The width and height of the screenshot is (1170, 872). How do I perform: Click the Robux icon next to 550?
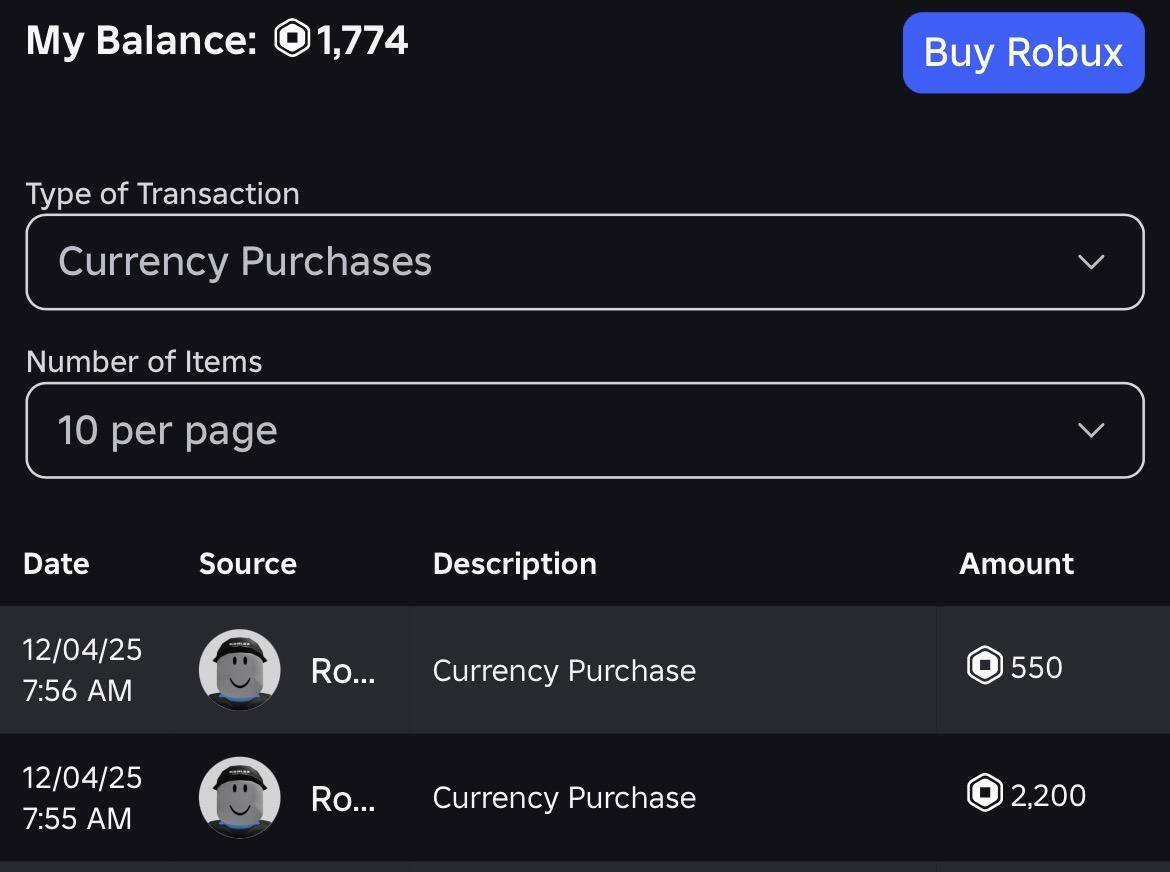click(985, 666)
